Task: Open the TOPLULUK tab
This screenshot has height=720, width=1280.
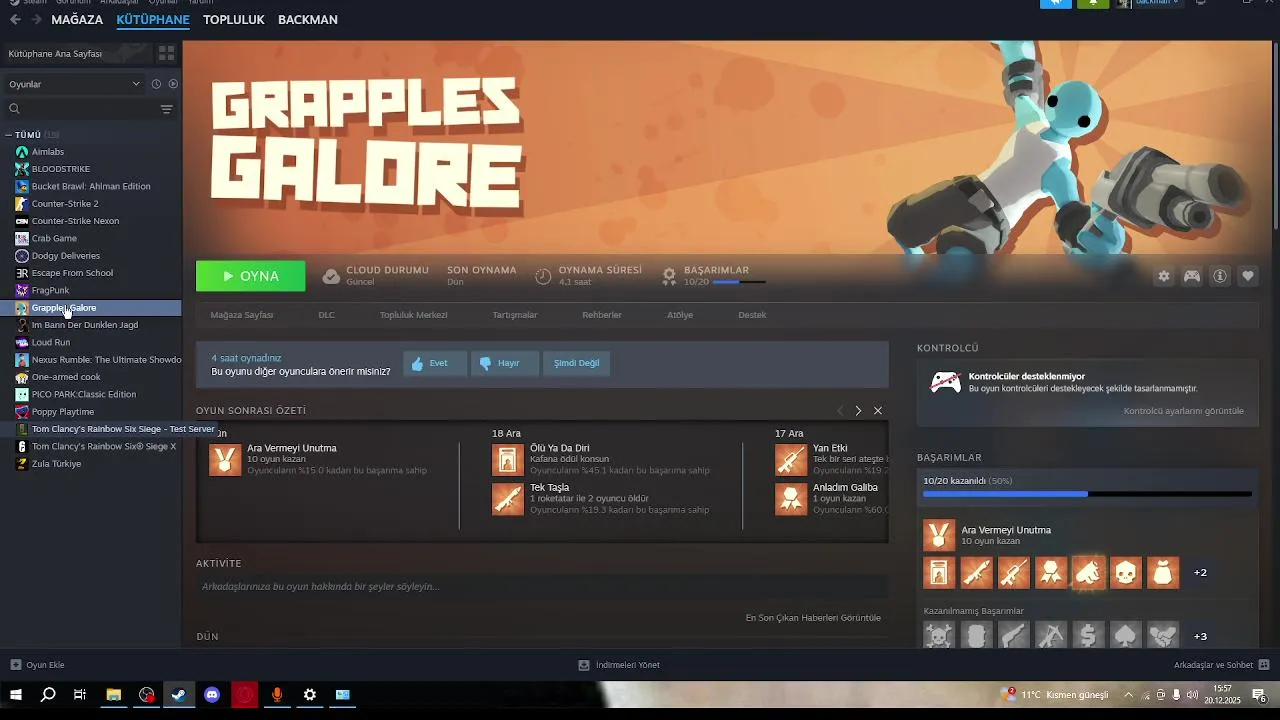Action: (234, 19)
